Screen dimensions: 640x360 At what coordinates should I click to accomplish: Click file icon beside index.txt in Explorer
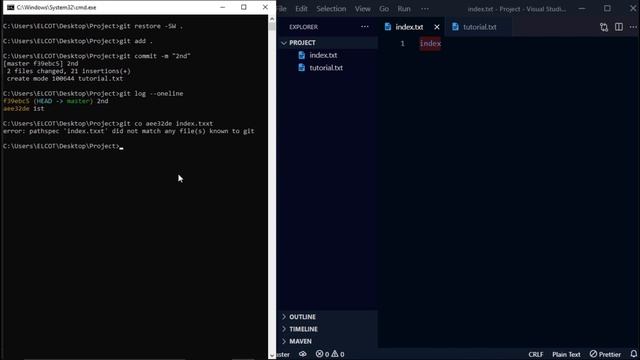302,55
